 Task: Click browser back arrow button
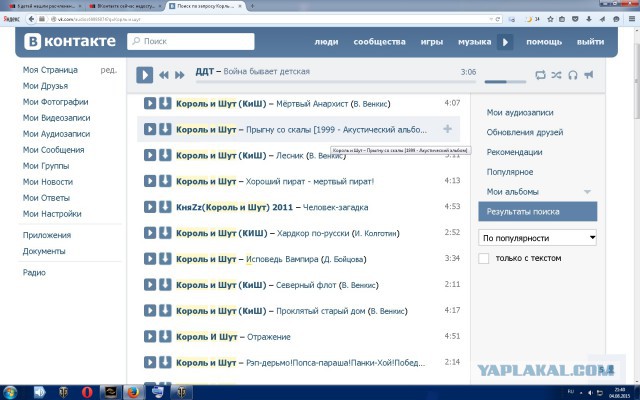pos(31,19)
